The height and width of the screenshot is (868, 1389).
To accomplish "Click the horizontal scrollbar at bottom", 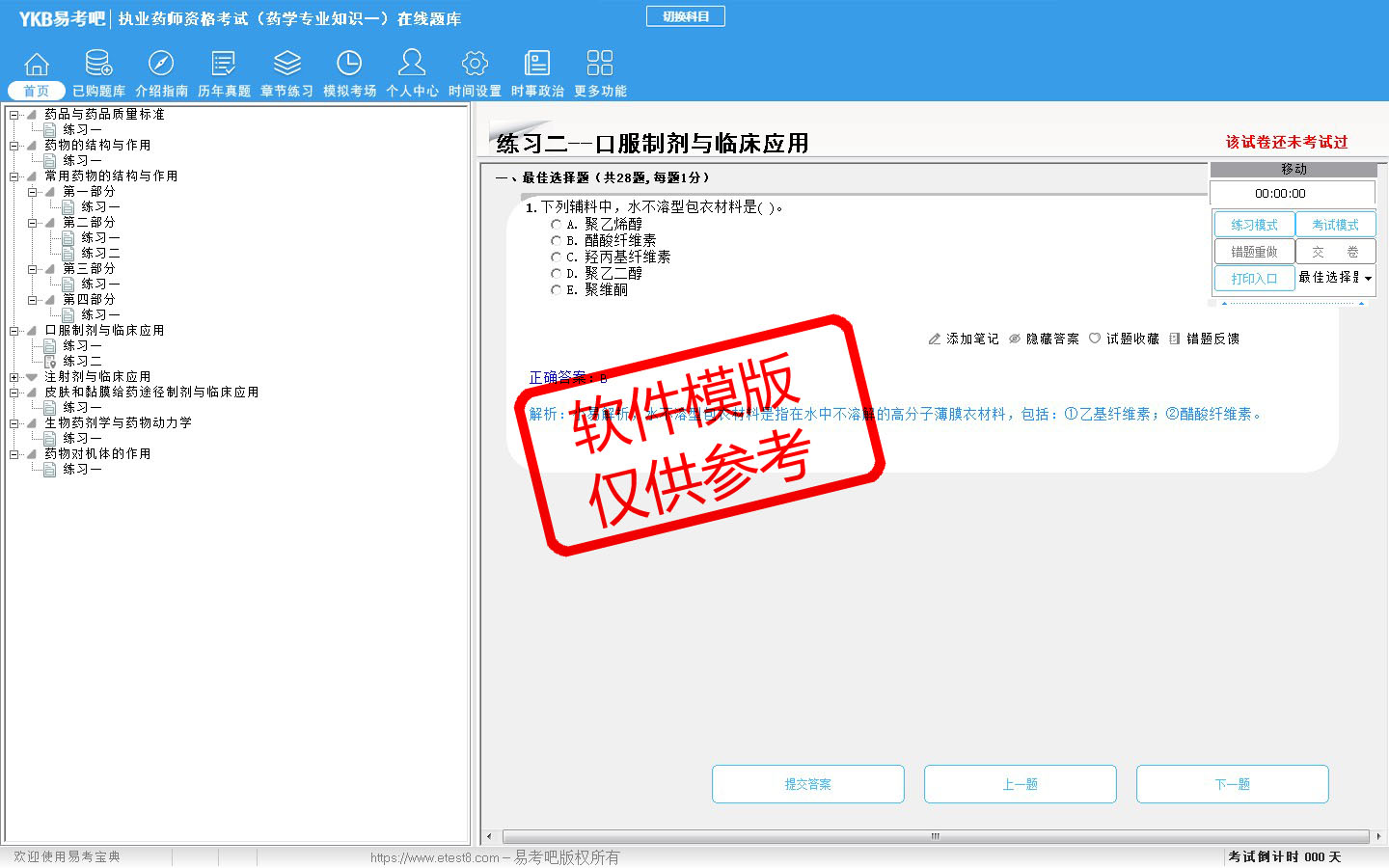I will click(934, 836).
